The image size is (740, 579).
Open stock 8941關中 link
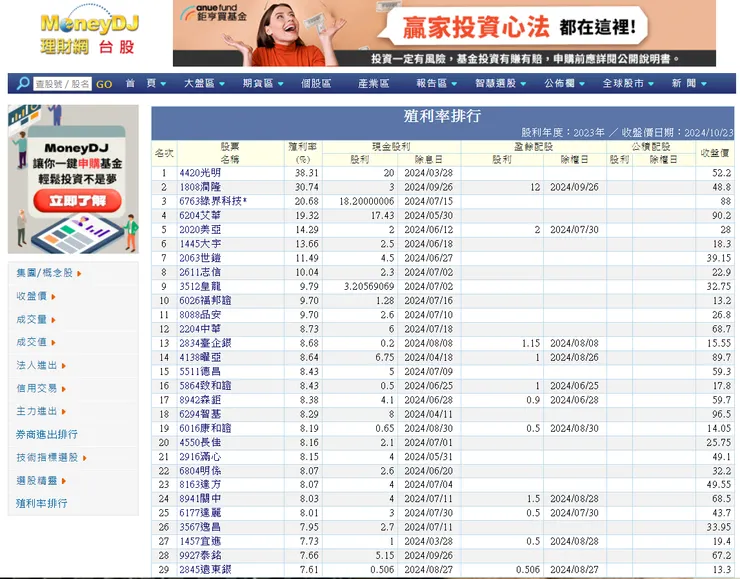tap(200, 499)
